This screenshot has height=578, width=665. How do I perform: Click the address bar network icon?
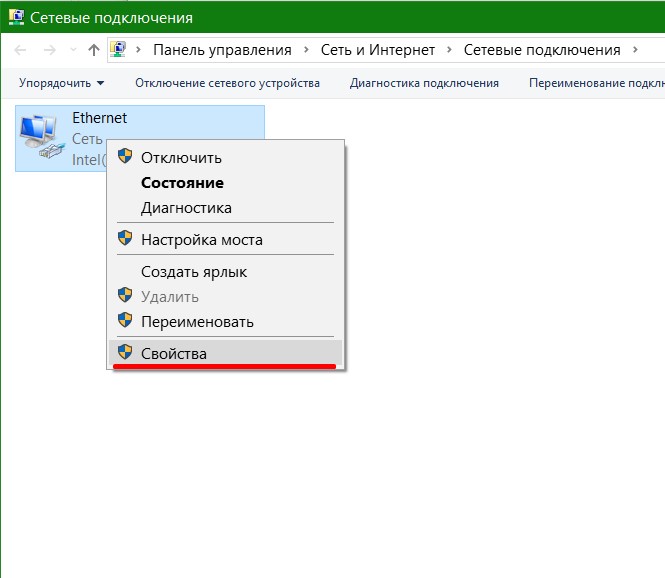(x=118, y=50)
